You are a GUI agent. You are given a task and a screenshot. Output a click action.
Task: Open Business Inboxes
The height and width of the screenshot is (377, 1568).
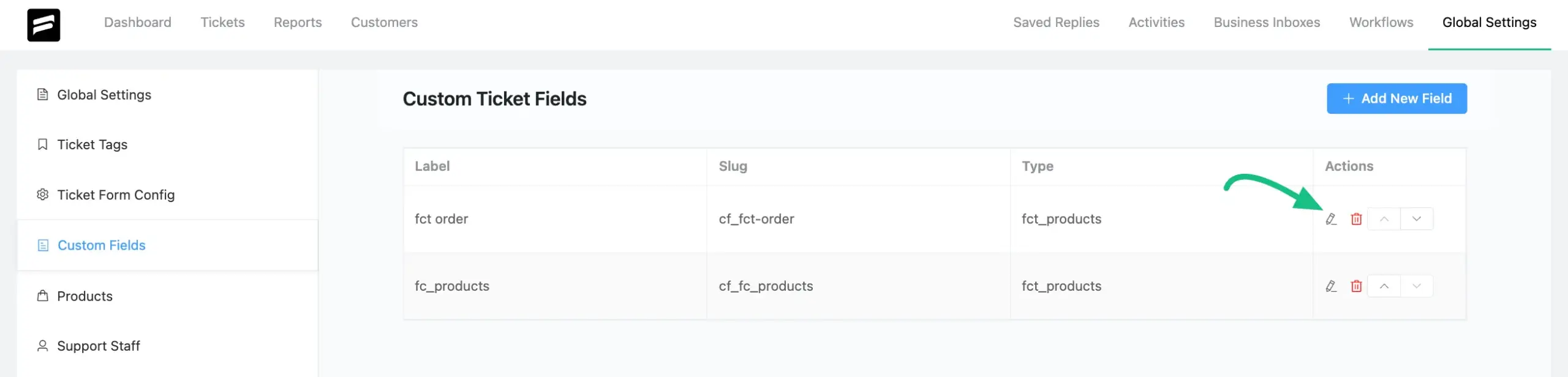tap(1267, 23)
